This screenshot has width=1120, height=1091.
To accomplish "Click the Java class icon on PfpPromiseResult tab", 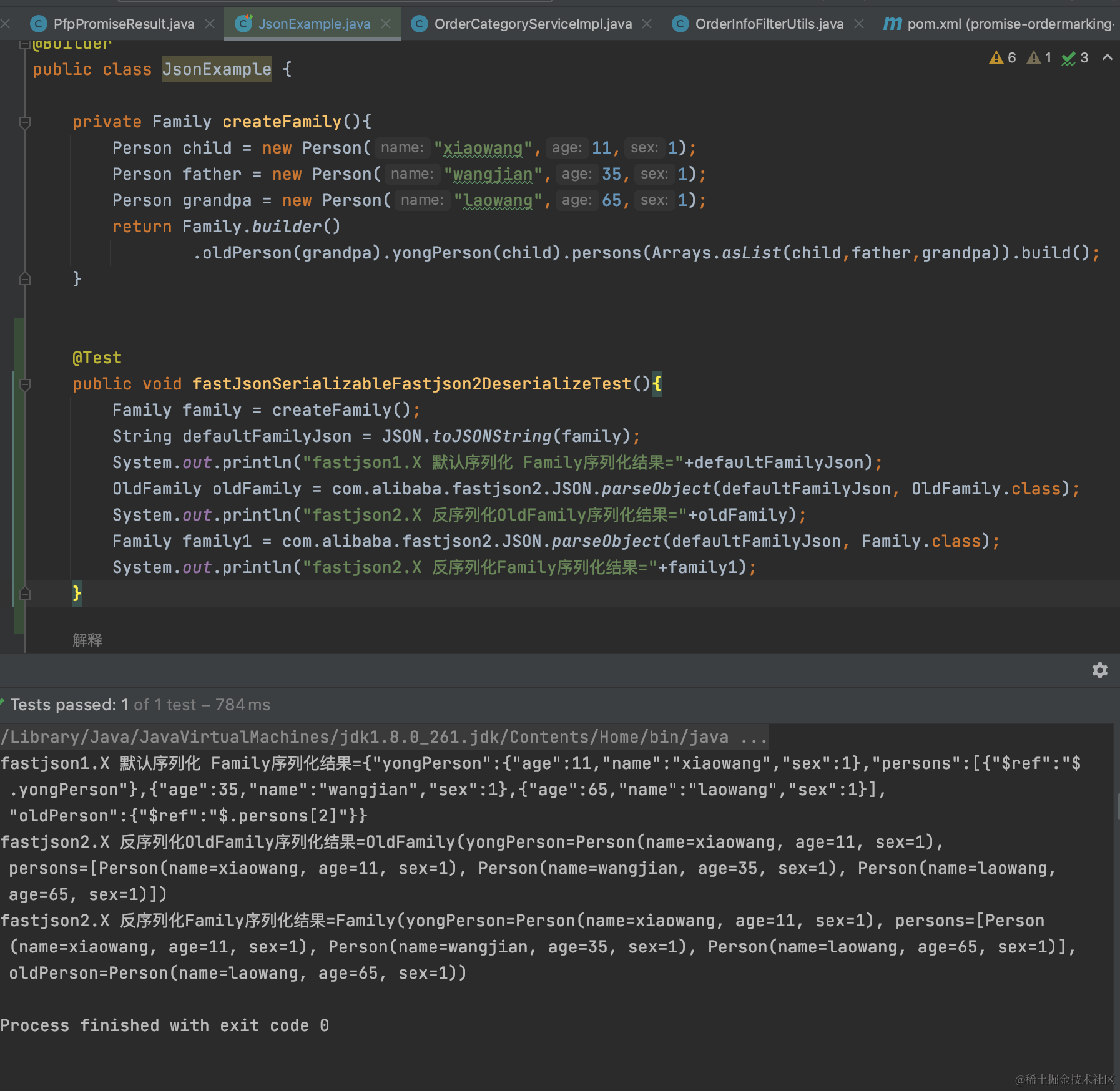I will coord(39,24).
